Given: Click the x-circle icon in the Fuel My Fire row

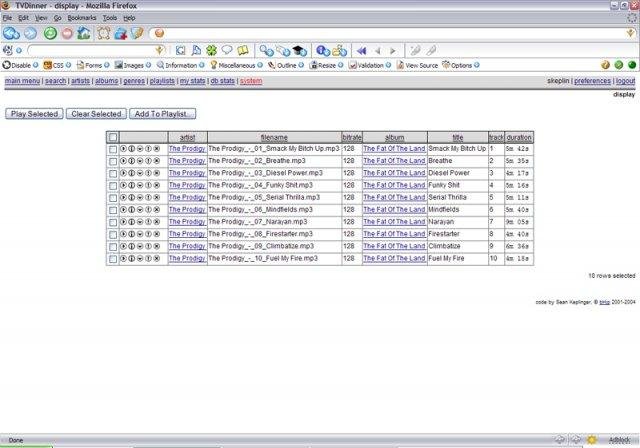Looking at the screenshot, I should coord(156,259).
